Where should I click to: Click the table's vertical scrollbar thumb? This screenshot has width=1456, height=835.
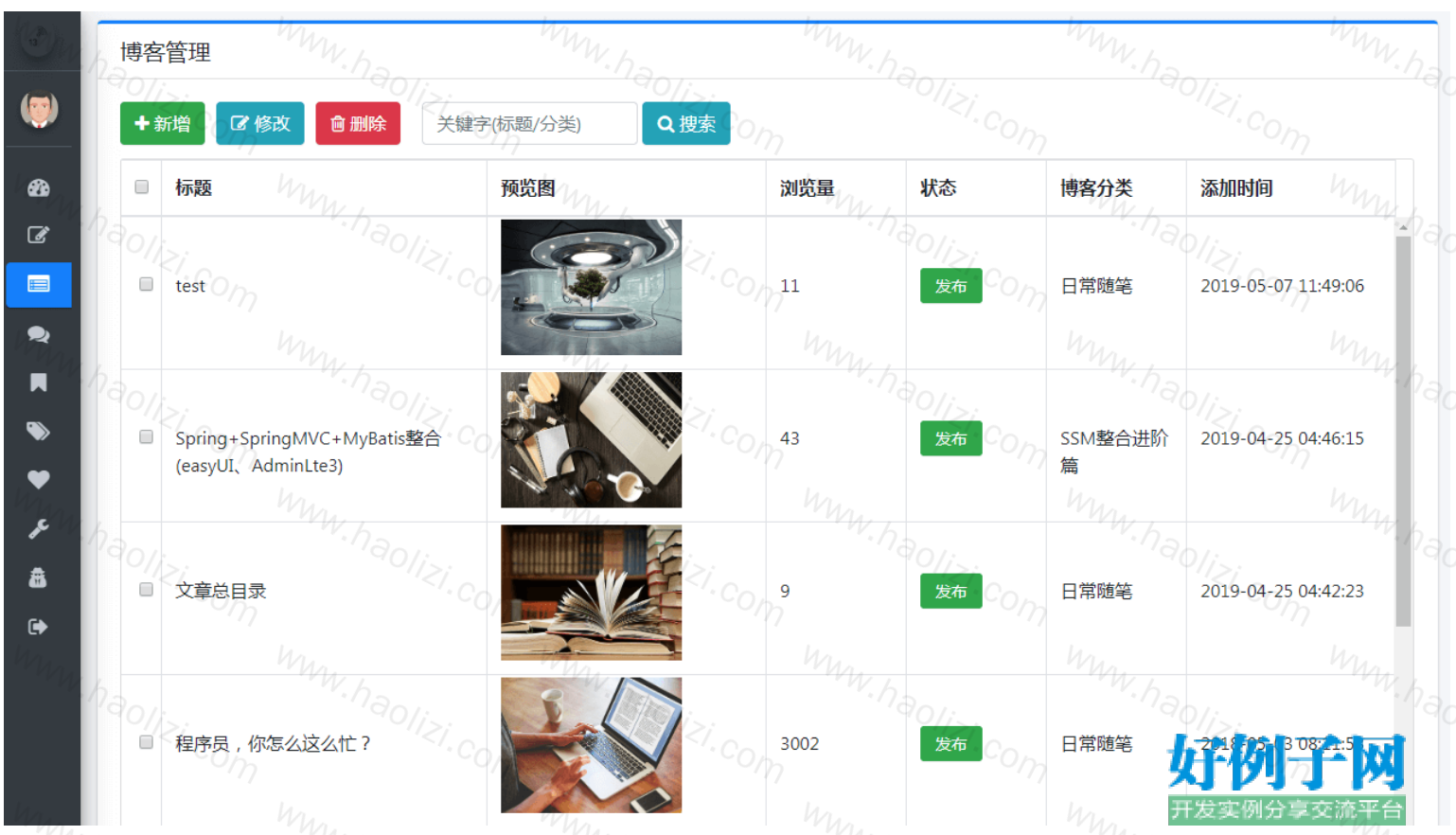pos(1403,431)
